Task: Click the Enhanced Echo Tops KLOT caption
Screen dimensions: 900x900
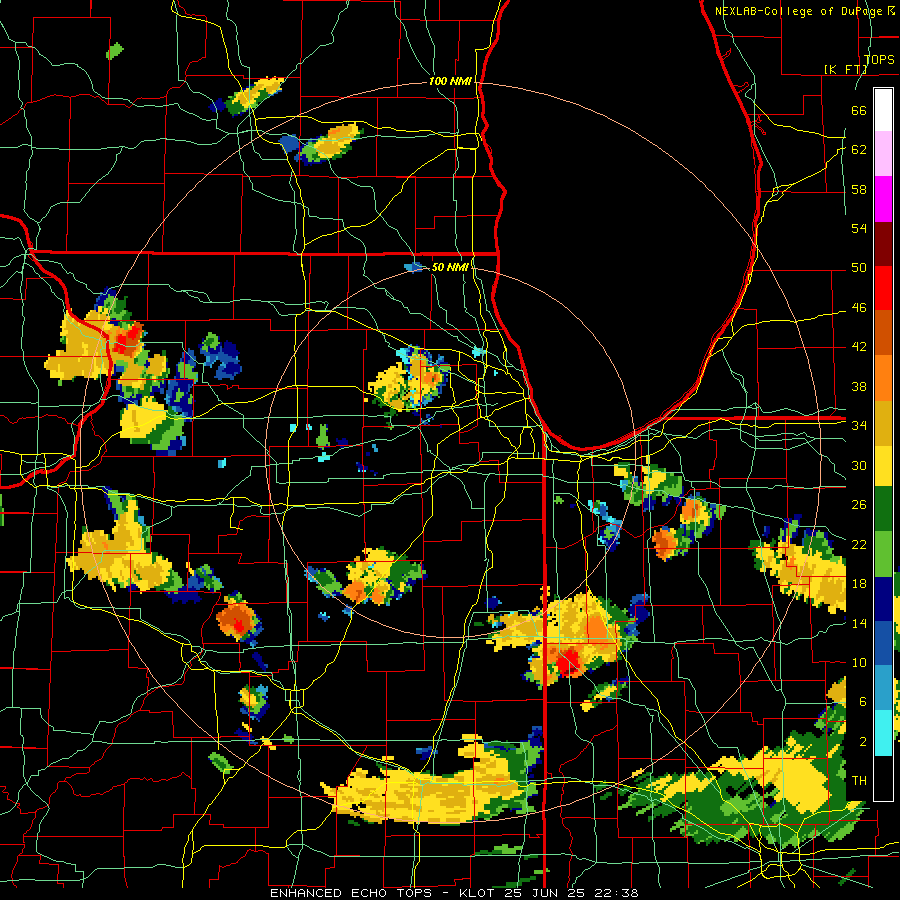Action: (x=454, y=893)
